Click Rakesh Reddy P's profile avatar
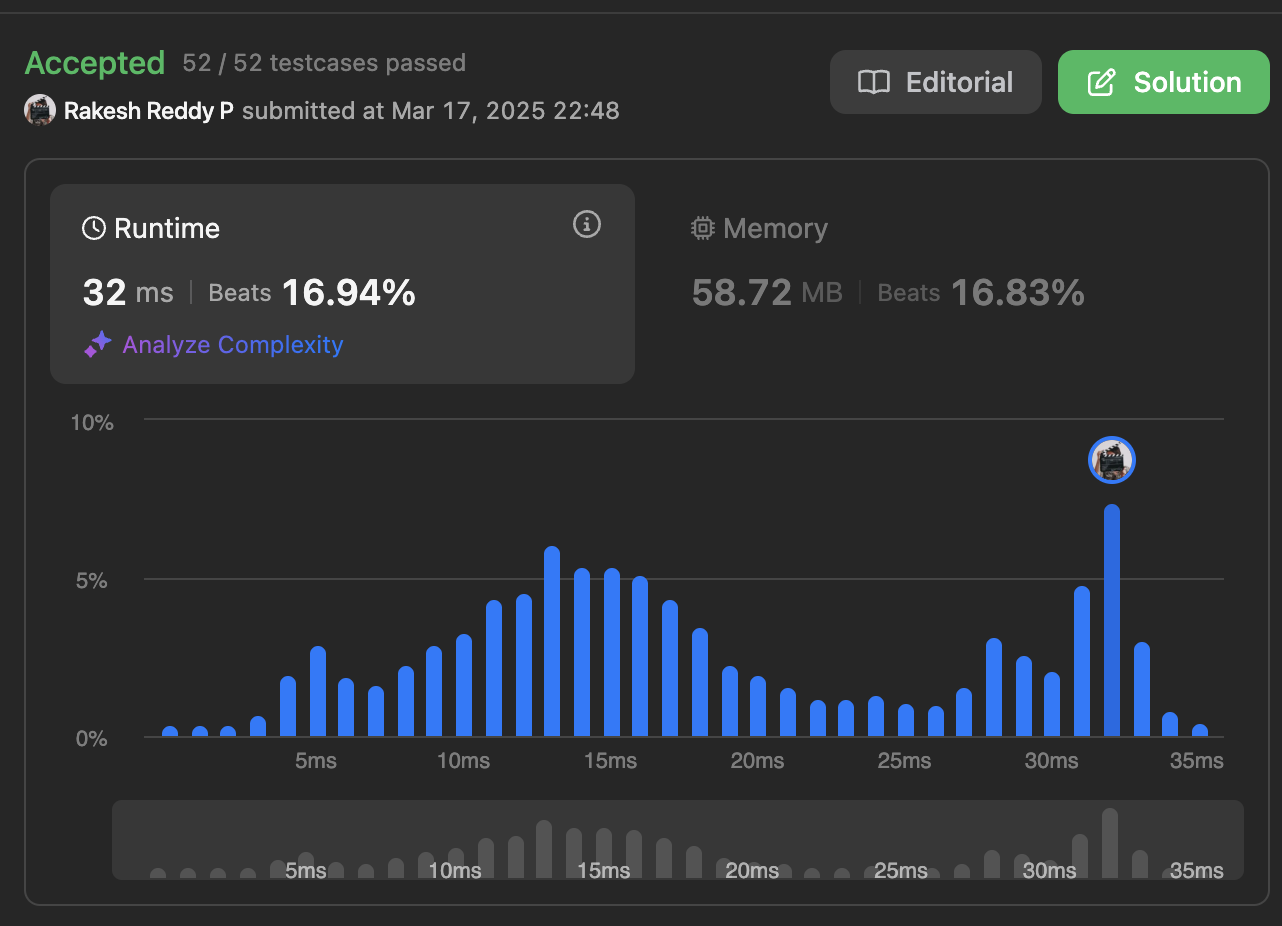The height and width of the screenshot is (926, 1282). [40, 110]
